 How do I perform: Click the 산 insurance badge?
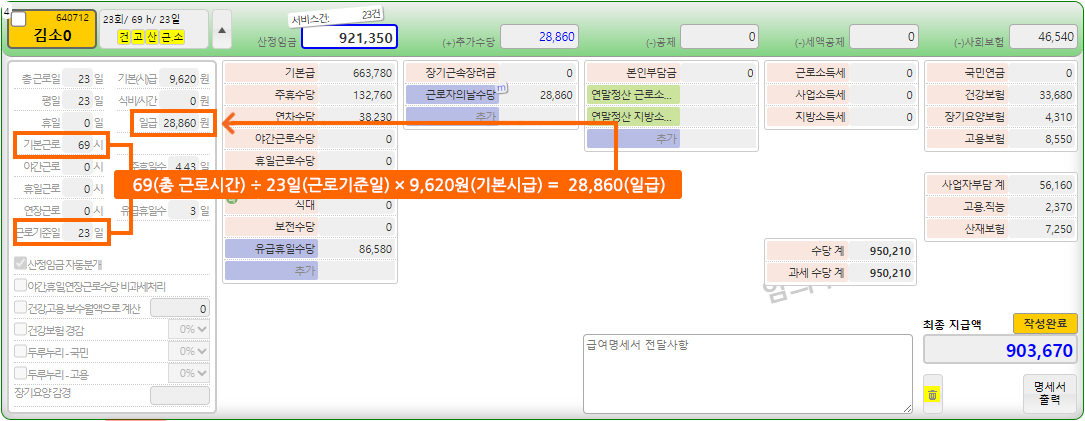click(151, 37)
